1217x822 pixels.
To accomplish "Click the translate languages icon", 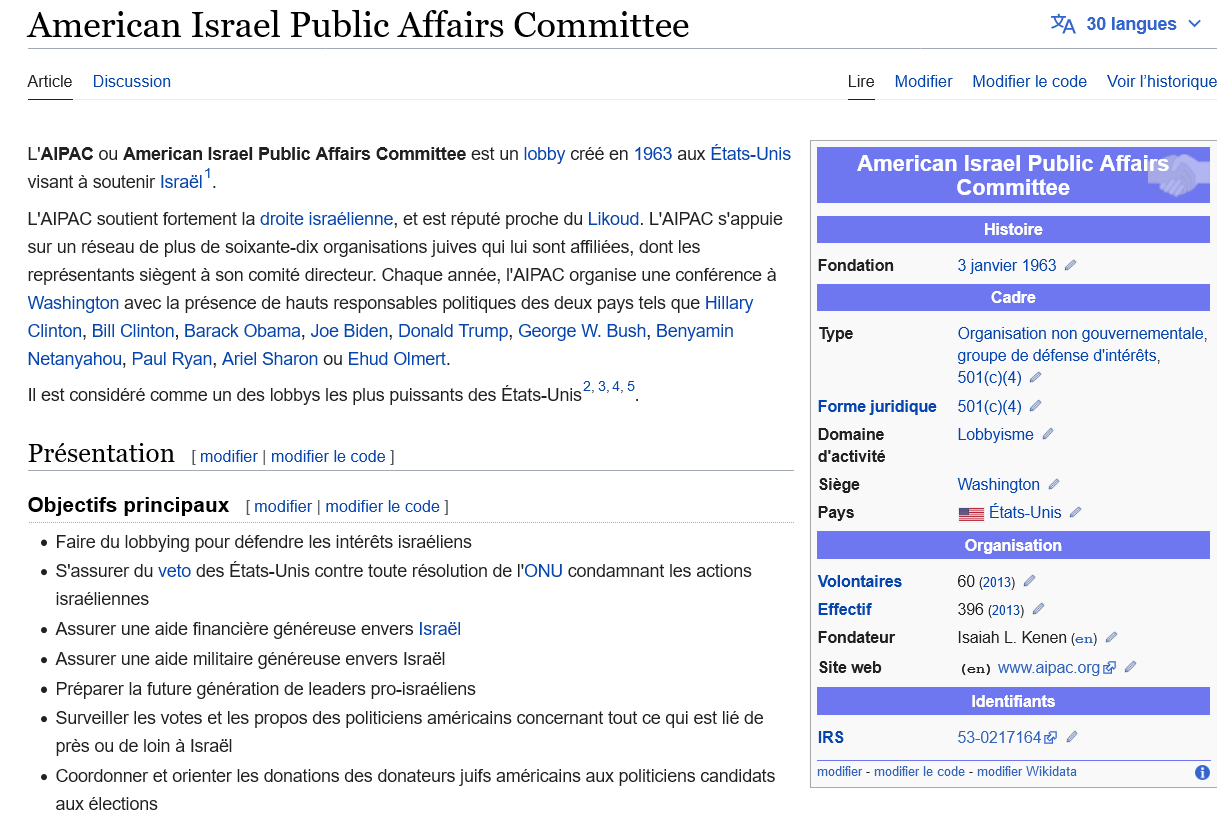I will 1062,24.
